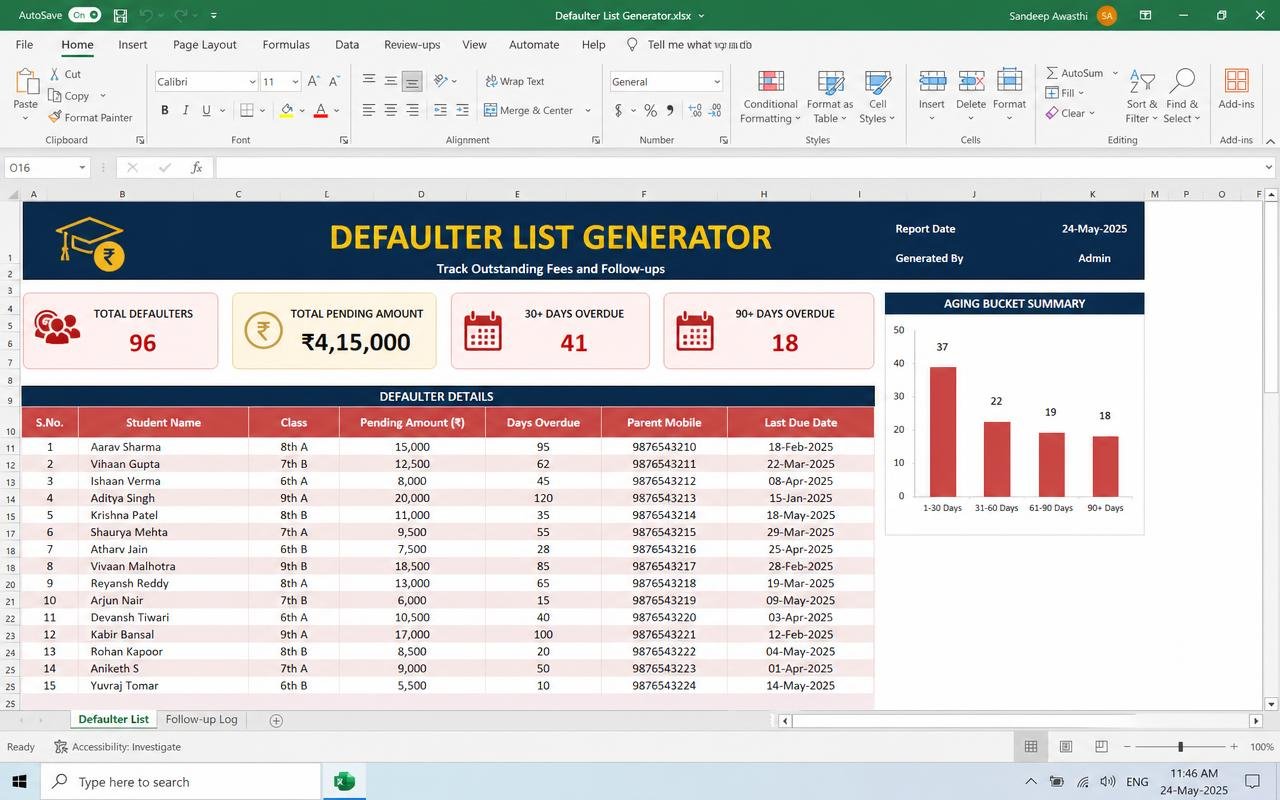Click the zoom slider handle
This screenshot has height=800, width=1280.
(x=1181, y=747)
